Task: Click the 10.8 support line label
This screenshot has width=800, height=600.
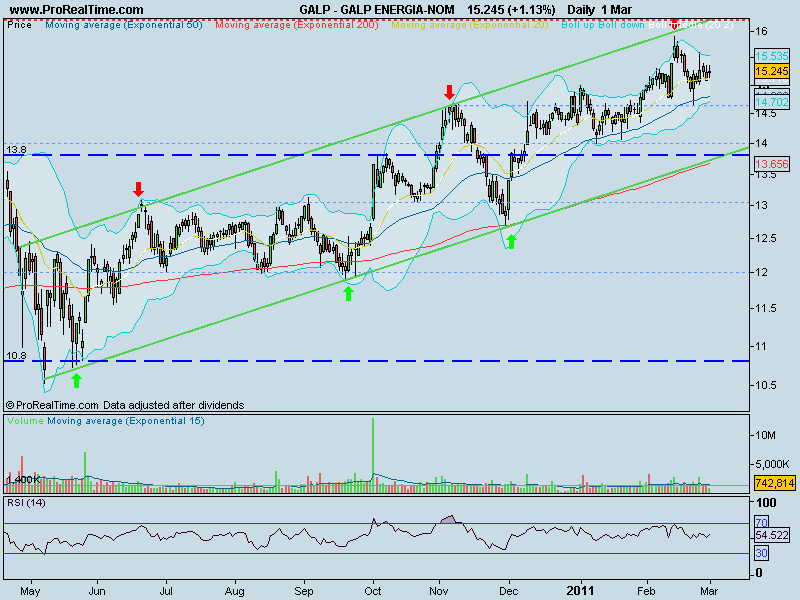Action: click(x=16, y=355)
